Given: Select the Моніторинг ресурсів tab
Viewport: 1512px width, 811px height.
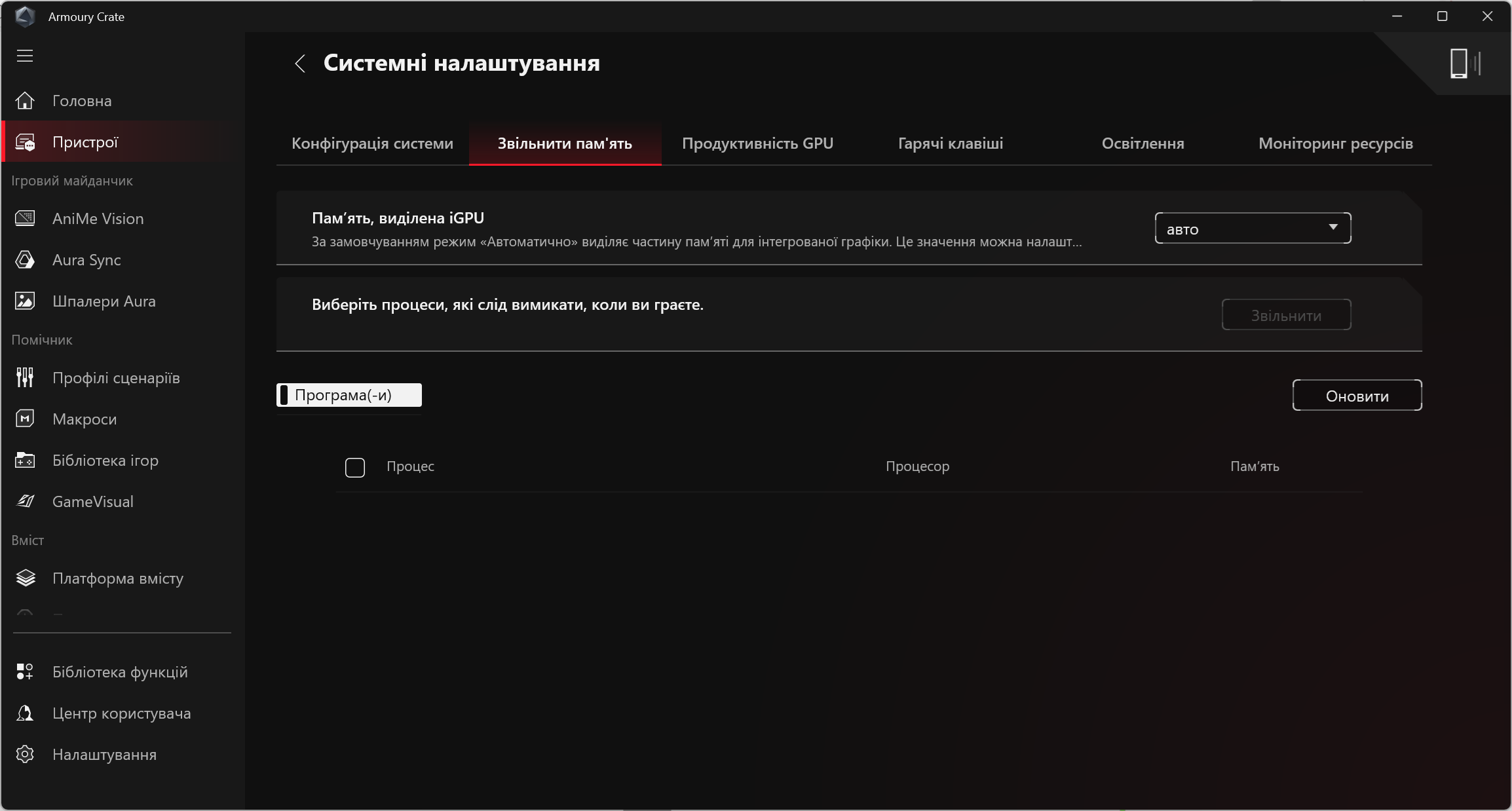Looking at the screenshot, I should point(1335,143).
